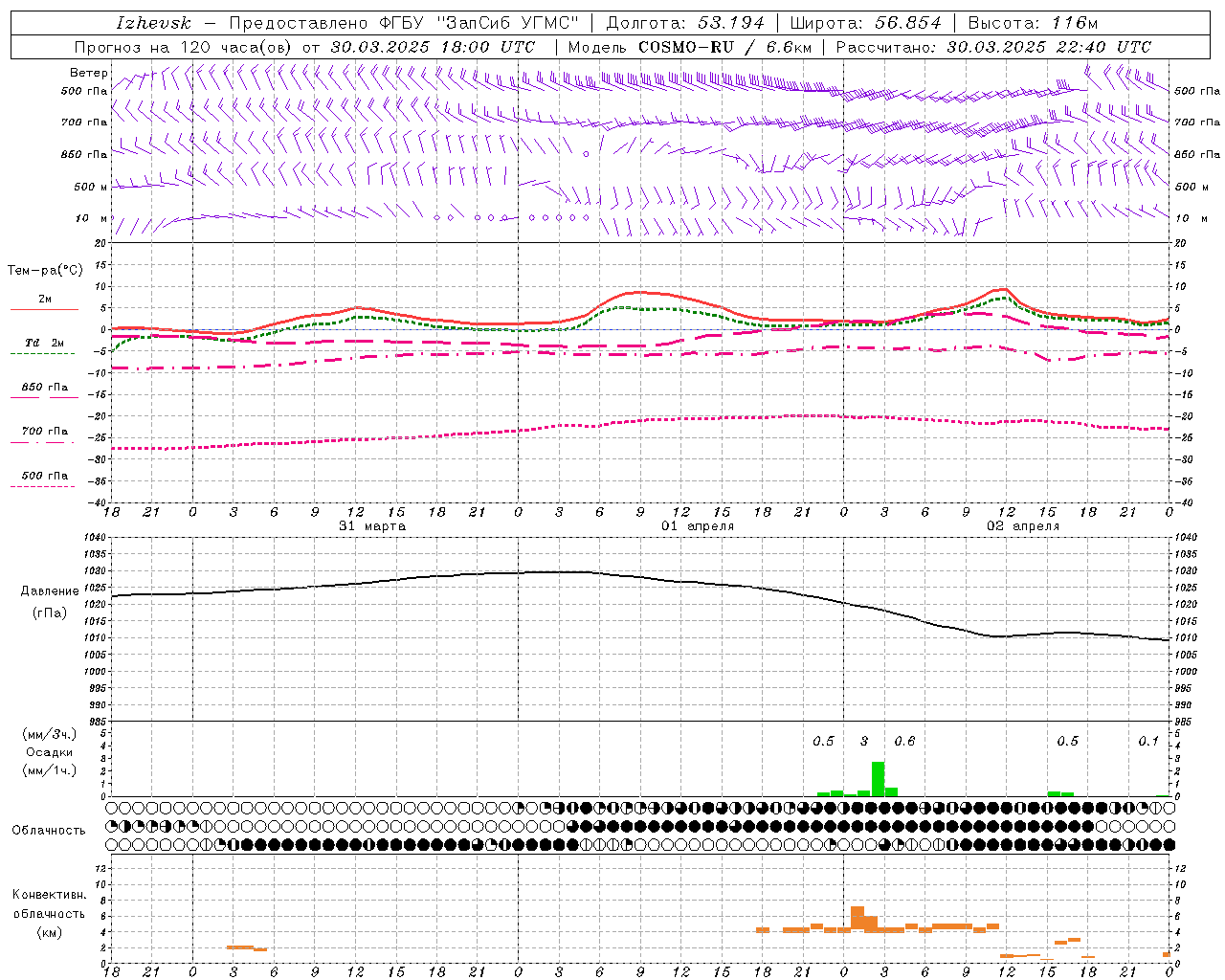Click the tallest orange convective cloud bar

[x=857, y=920]
